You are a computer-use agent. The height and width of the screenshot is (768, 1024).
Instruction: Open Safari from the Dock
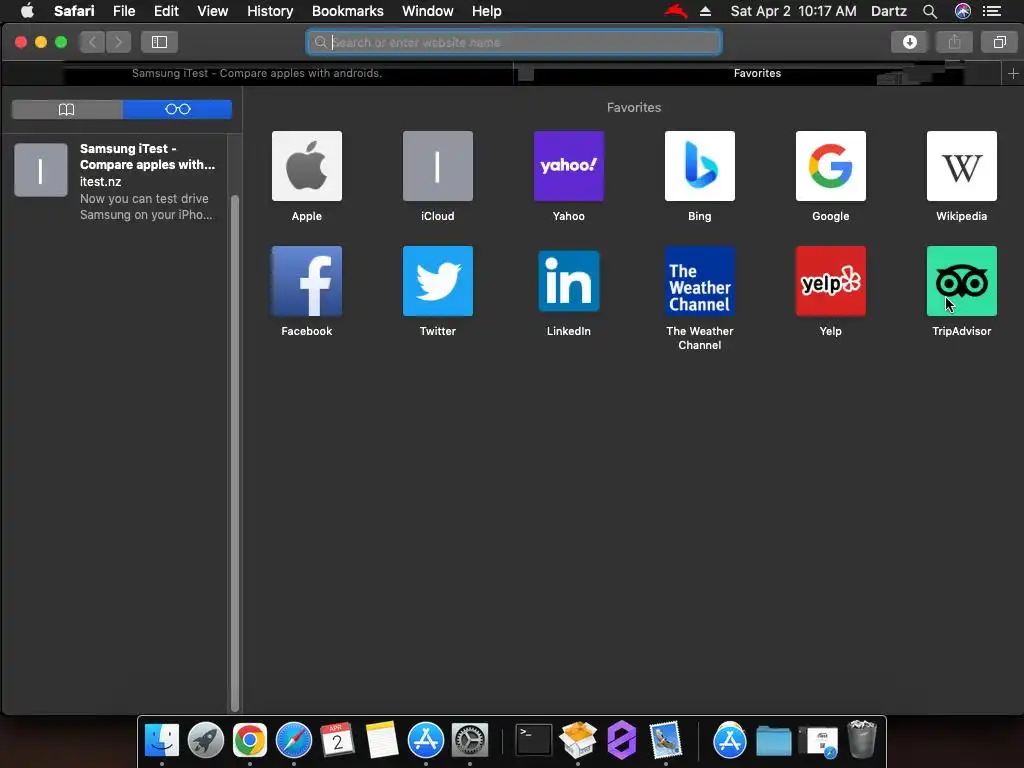(x=294, y=741)
